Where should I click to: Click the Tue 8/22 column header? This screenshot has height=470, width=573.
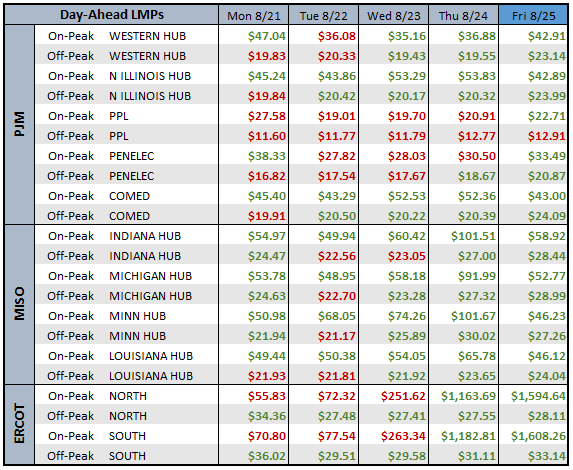[323, 16]
